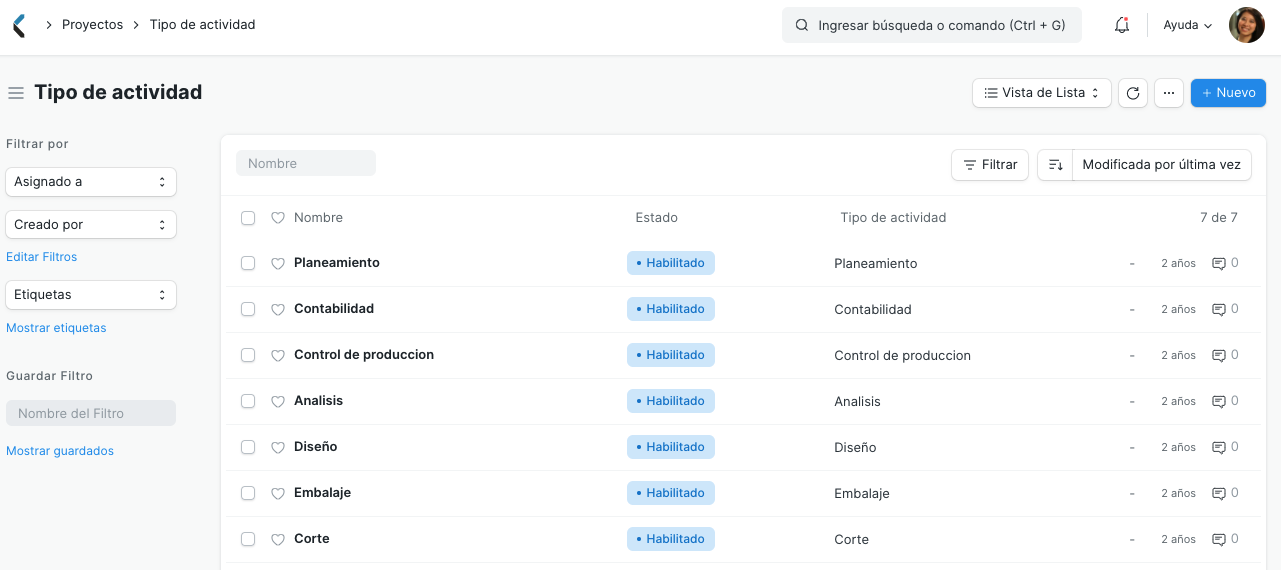Click the Estado column header
Viewport: 1281px width, 570px height.
656,218
